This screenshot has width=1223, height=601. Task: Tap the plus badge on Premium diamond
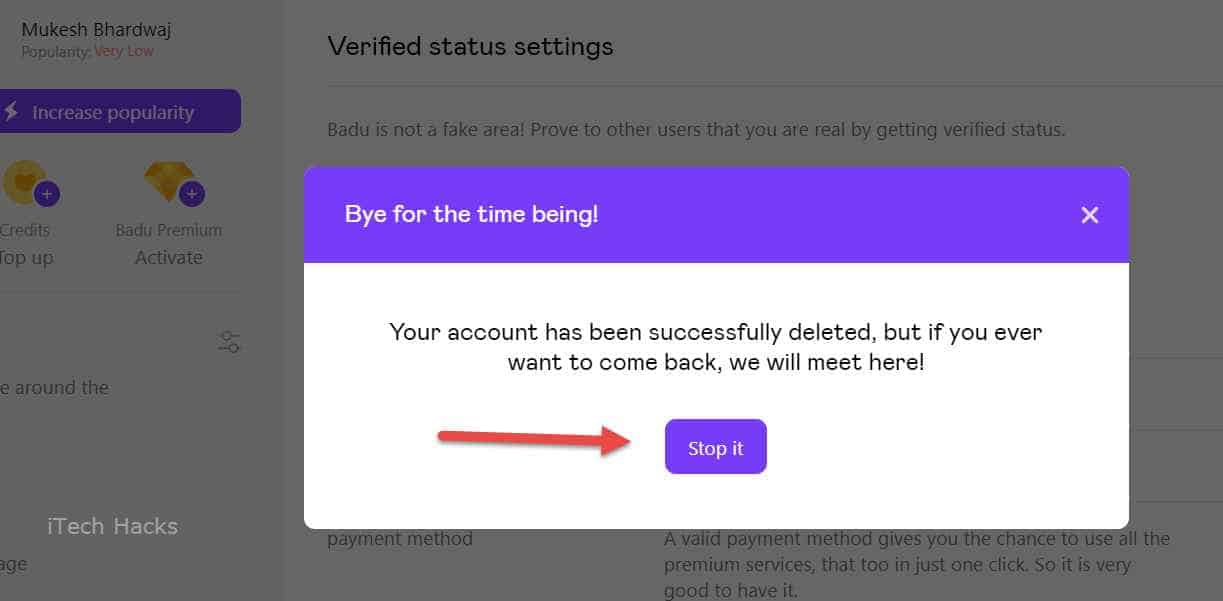point(191,193)
